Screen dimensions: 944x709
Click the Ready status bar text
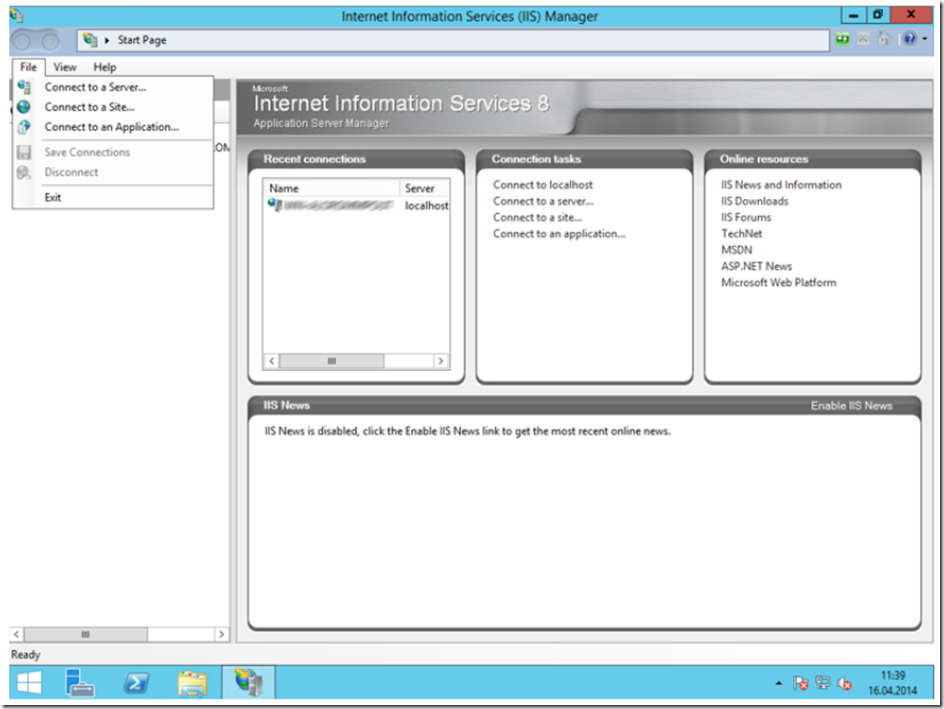pyautogui.click(x=25, y=655)
